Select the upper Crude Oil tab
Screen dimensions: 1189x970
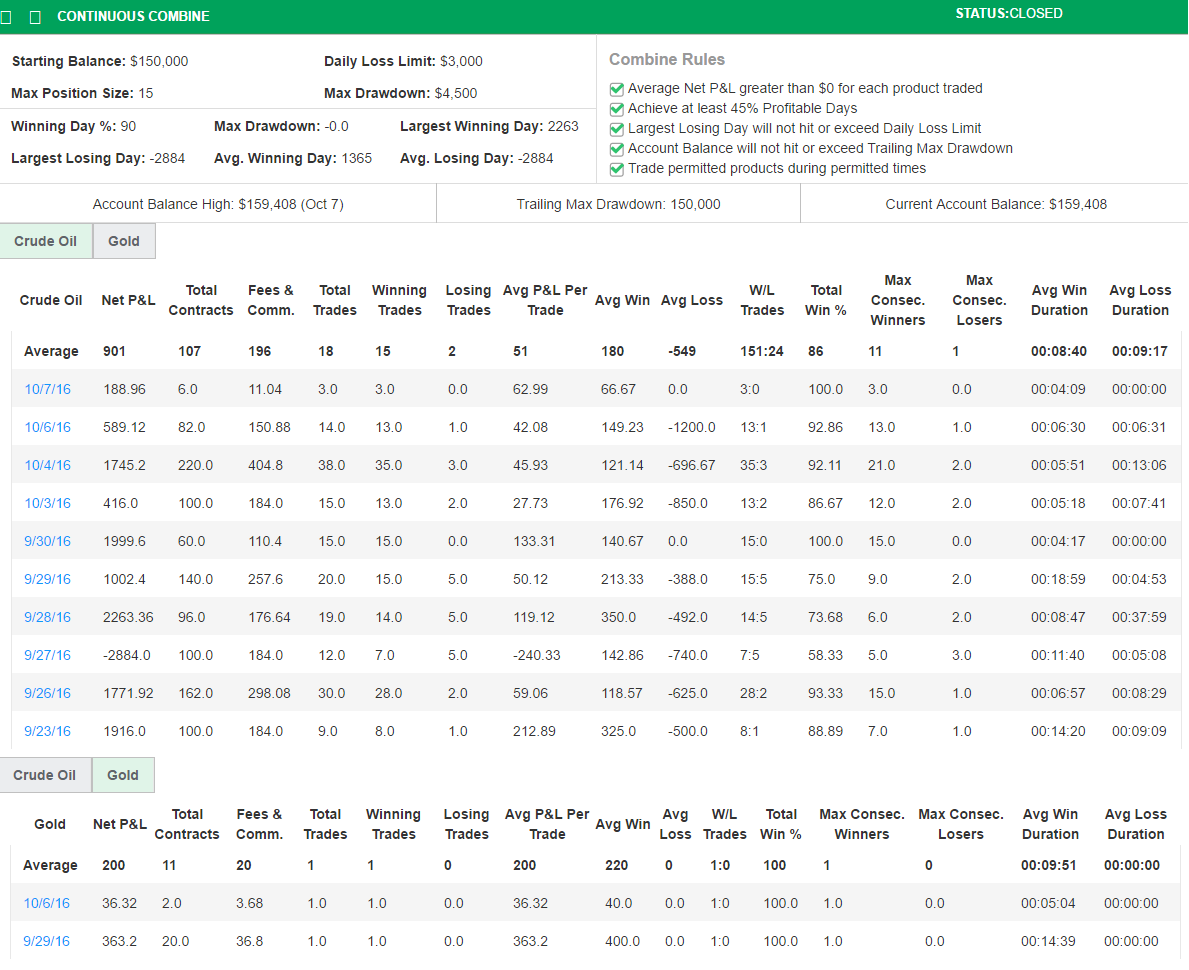(x=46, y=242)
